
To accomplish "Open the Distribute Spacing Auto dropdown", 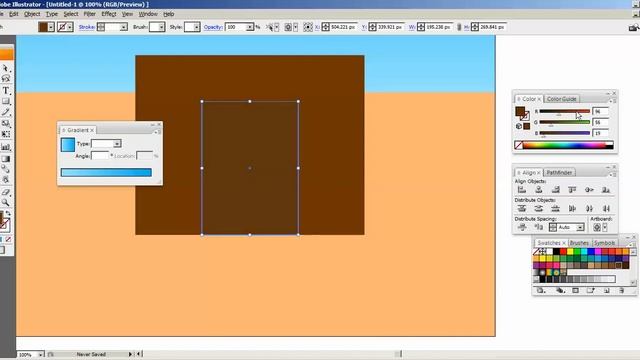I will coord(580,227).
